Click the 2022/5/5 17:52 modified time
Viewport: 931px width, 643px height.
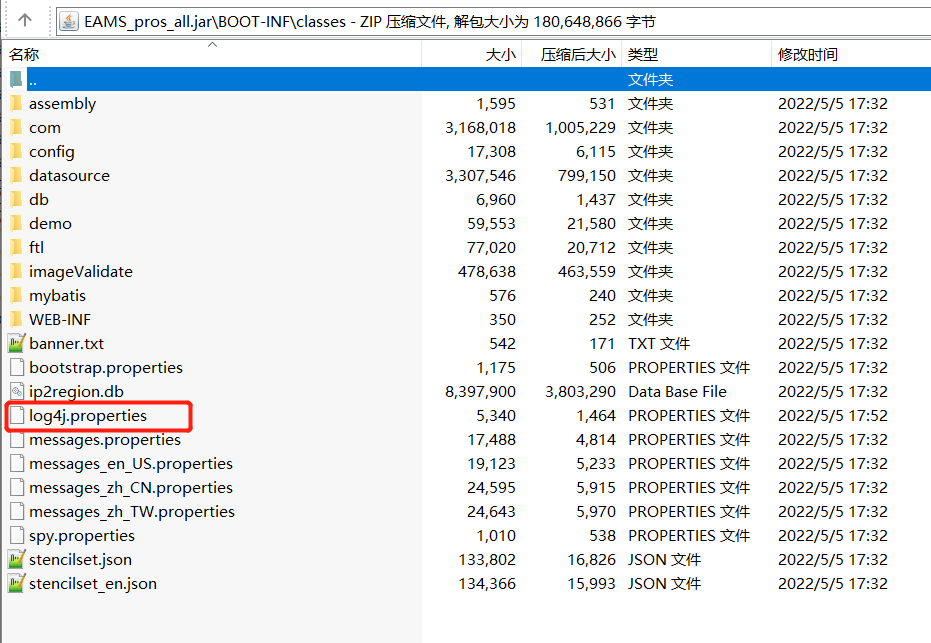[x=832, y=416]
